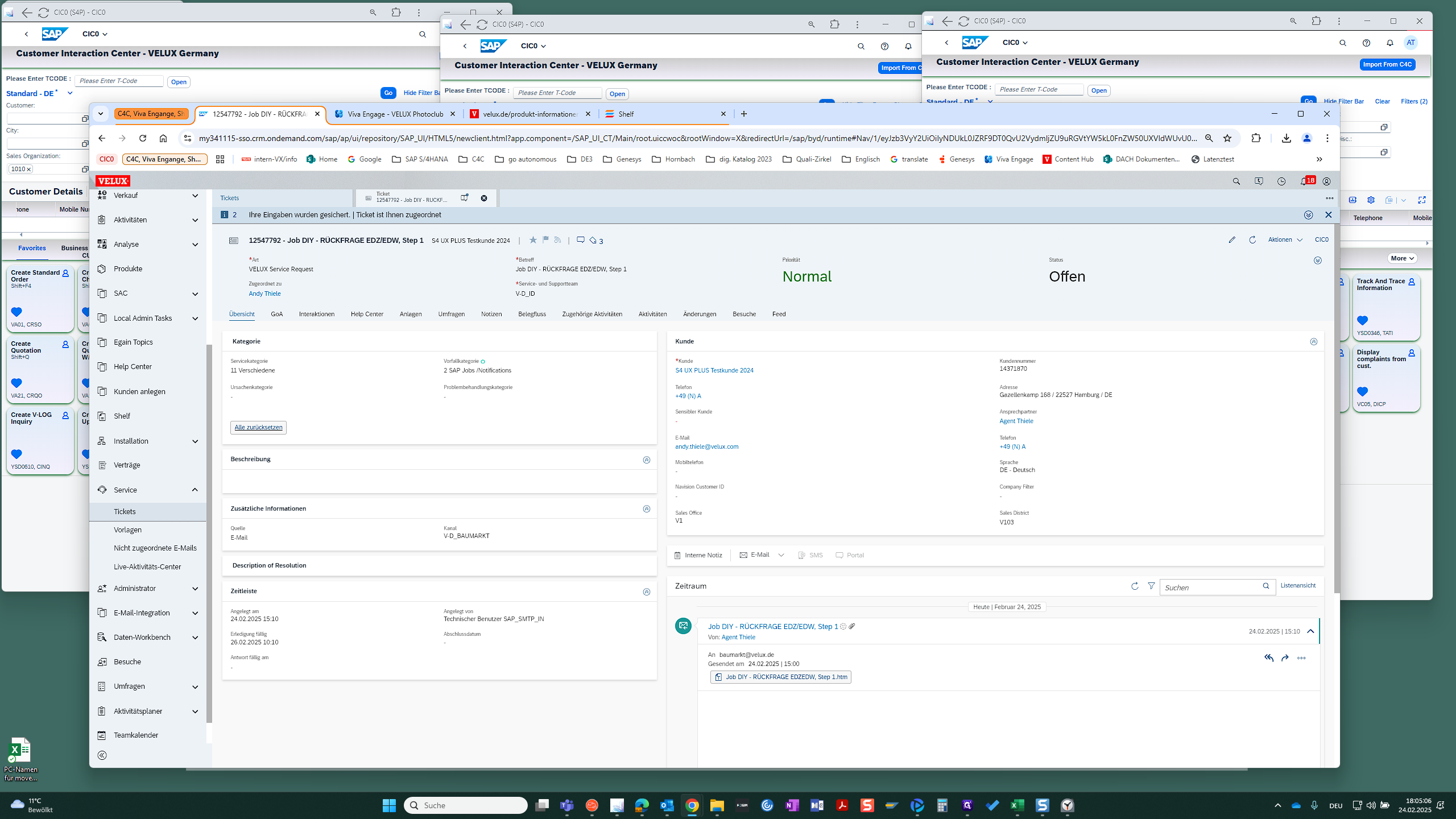Click Reply All arrow on email entry
The width and height of the screenshot is (1456, 819).
1269,658
